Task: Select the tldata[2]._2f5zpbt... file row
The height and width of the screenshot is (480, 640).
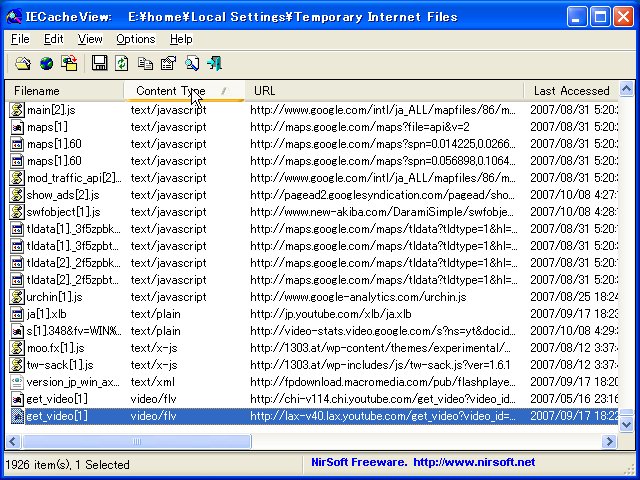Action: click(313, 280)
